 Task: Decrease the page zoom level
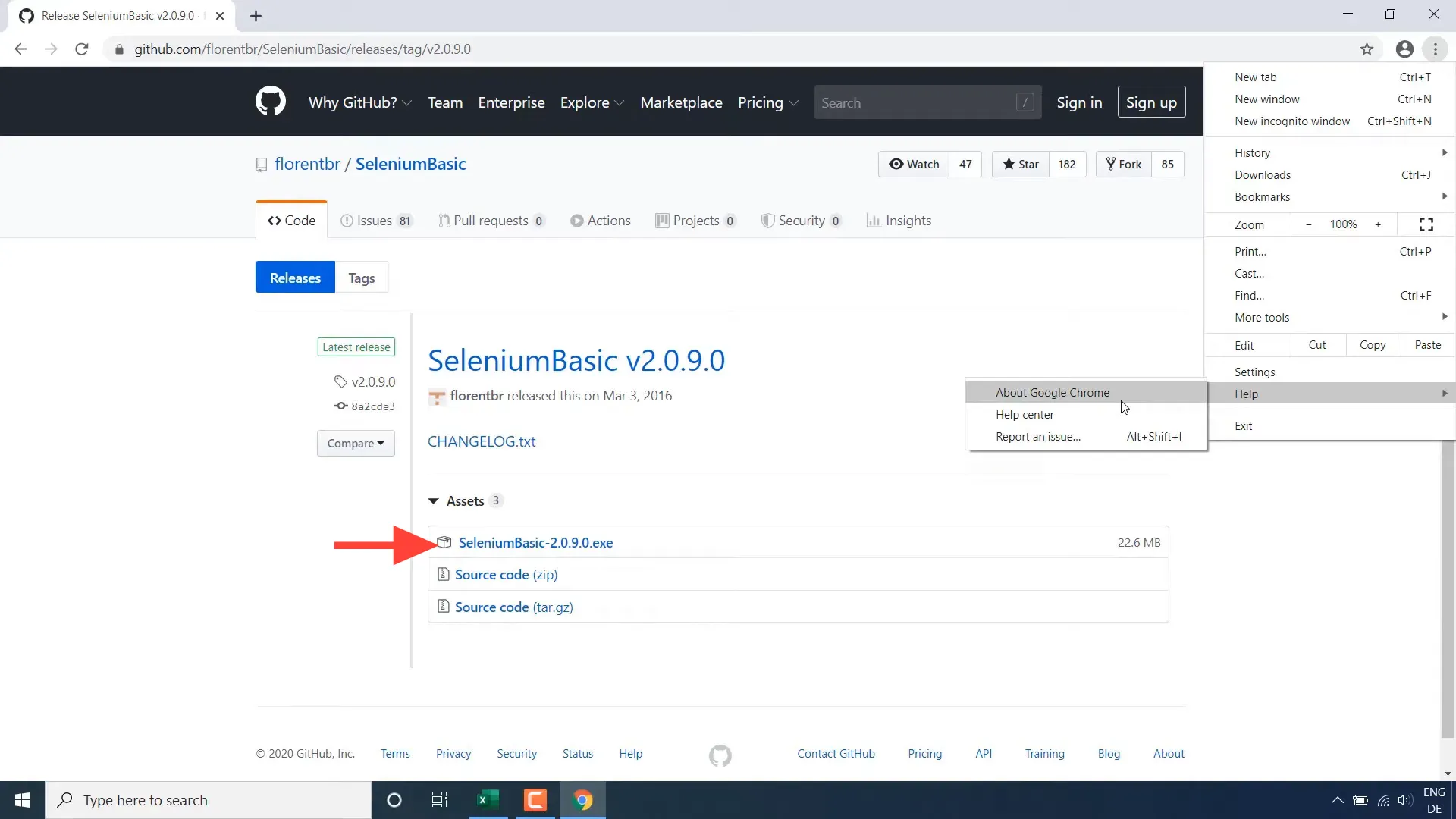[1308, 224]
